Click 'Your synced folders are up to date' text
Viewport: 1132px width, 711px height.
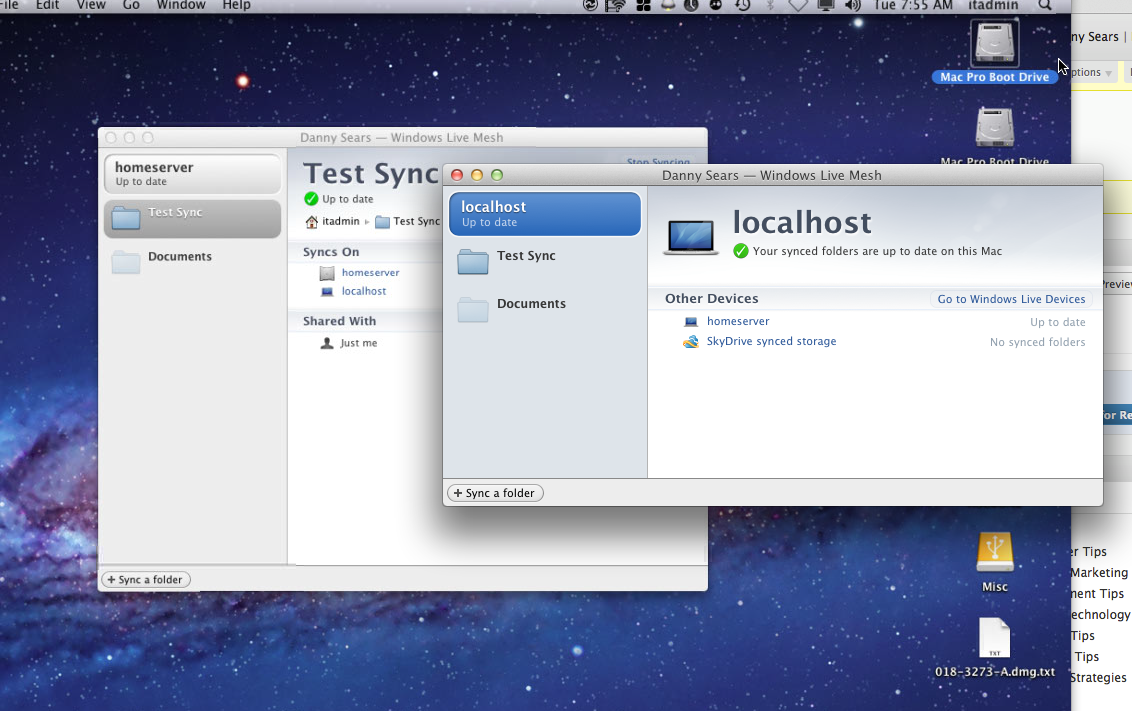877,251
